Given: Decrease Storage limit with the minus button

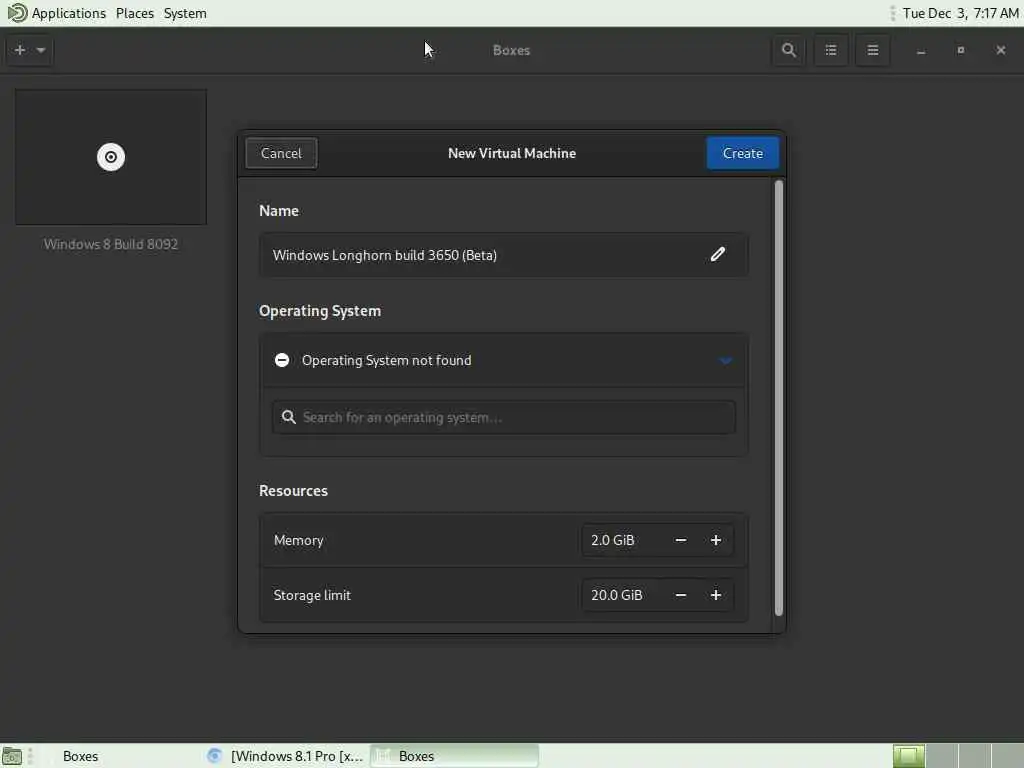Looking at the screenshot, I should [680, 595].
